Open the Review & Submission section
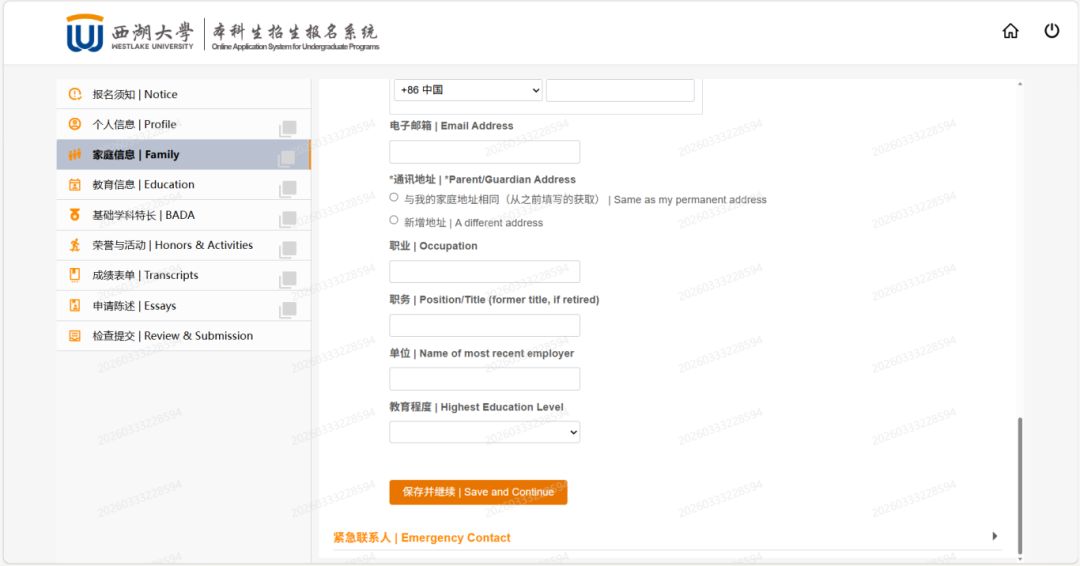The image size is (1080, 566). (x=184, y=336)
